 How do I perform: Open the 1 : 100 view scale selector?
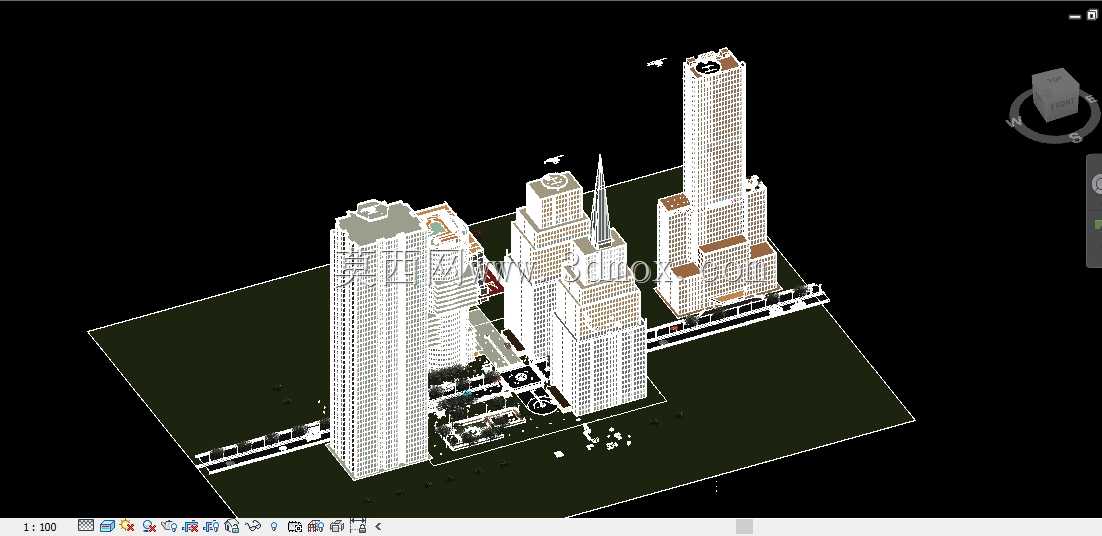pos(40,527)
